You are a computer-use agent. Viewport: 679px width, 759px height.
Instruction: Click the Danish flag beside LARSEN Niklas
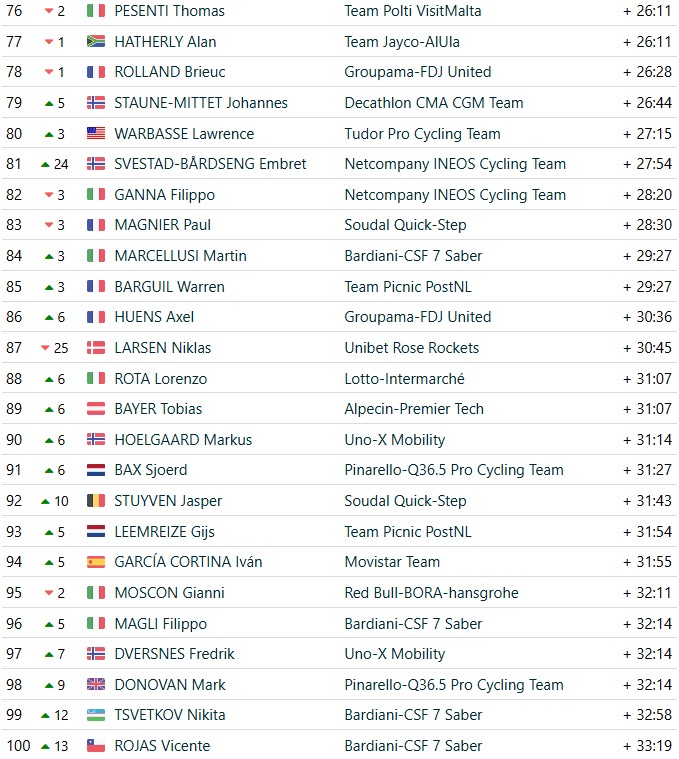96,348
